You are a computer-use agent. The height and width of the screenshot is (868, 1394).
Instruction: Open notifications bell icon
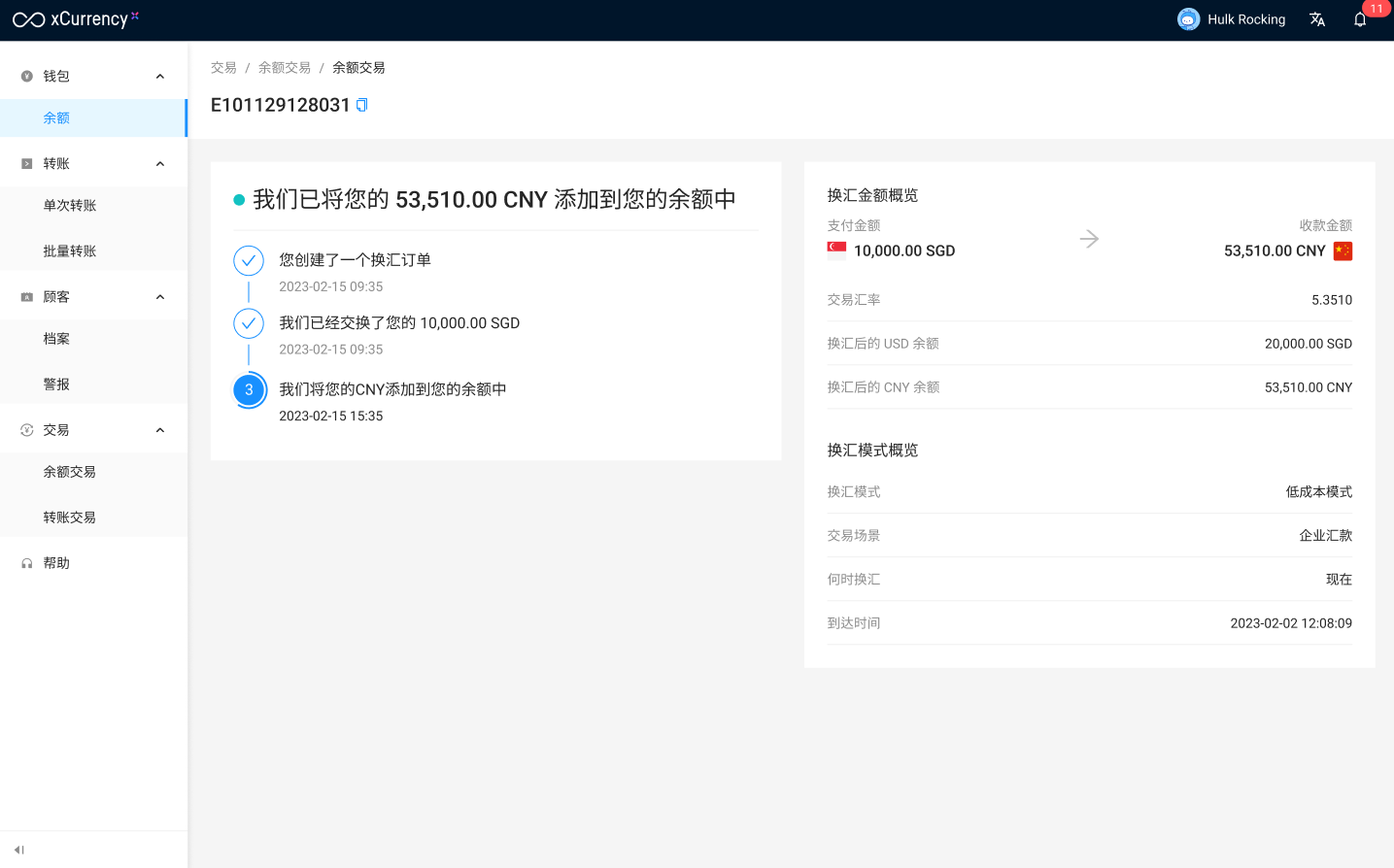click(1360, 19)
